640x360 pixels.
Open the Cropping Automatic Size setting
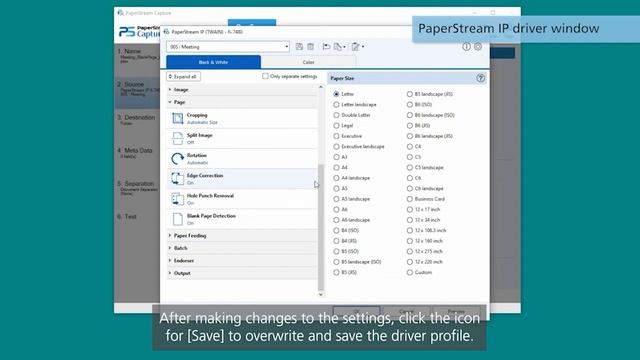pos(242,118)
